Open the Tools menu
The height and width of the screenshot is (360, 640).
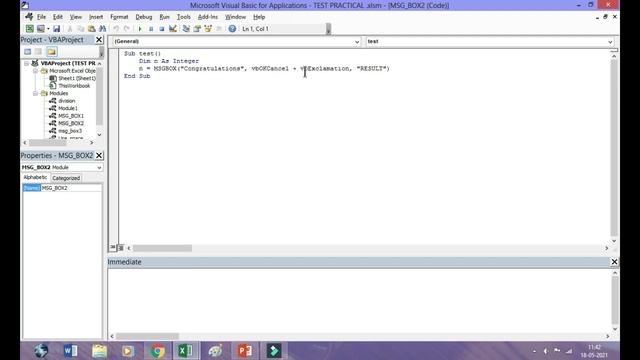coord(184,17)
